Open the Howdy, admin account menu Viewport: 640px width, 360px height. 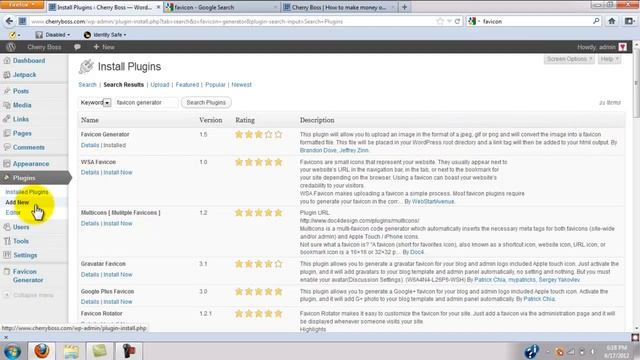coord(602,47)
